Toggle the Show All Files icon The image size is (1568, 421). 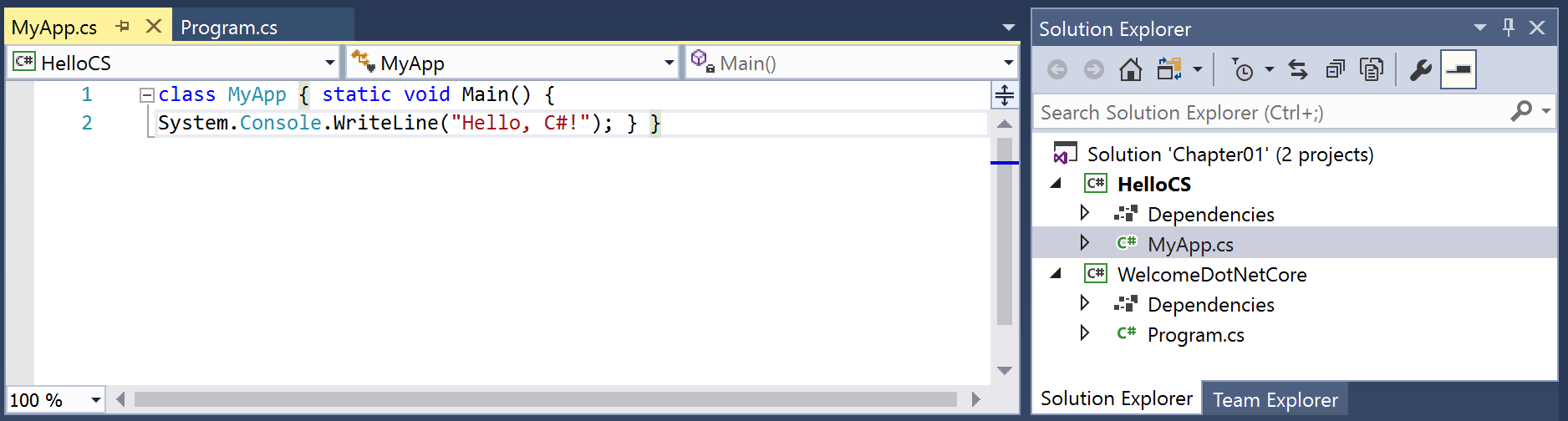click(x=1372, y=69)
